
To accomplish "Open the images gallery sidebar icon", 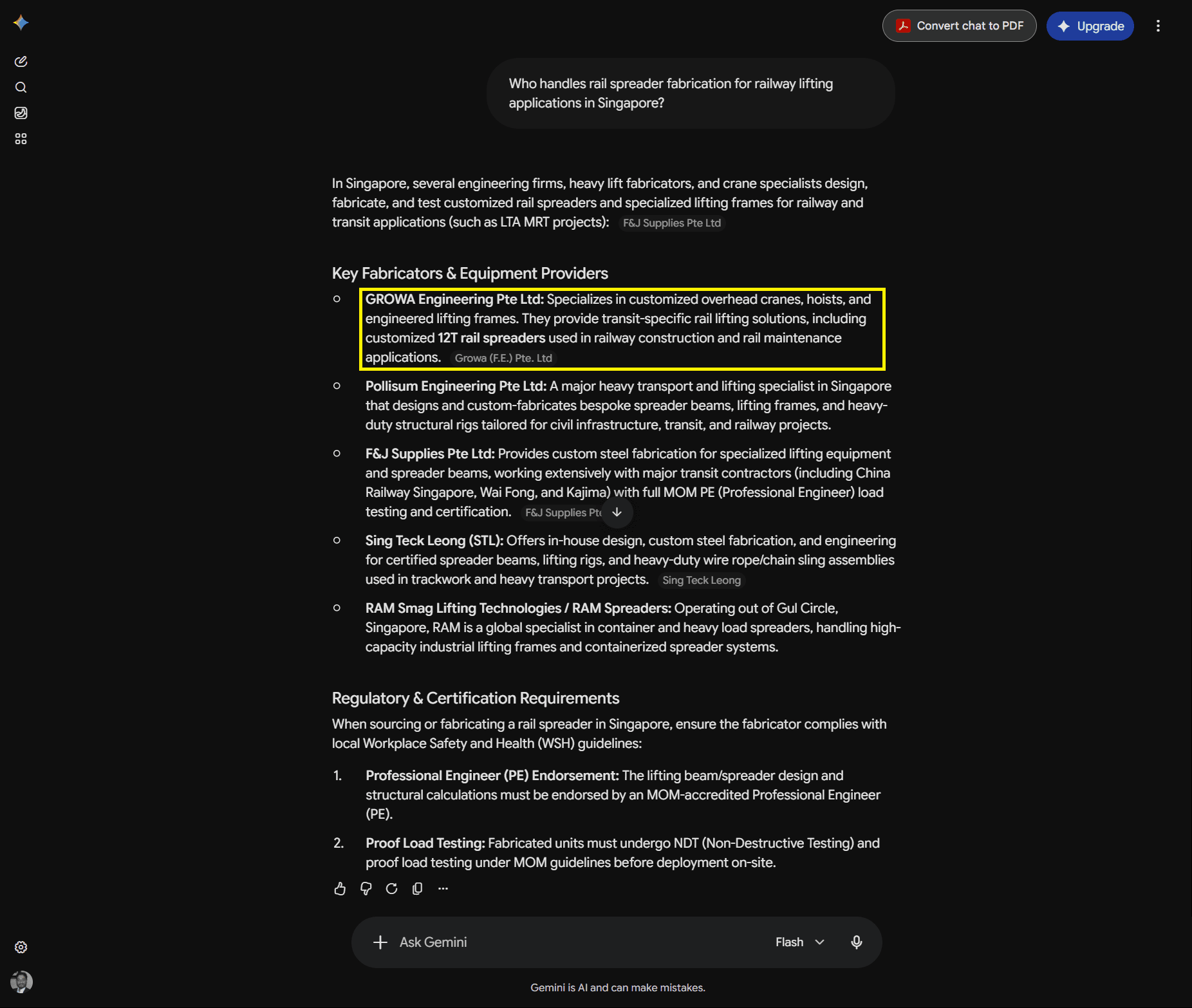I will point(21,113).
